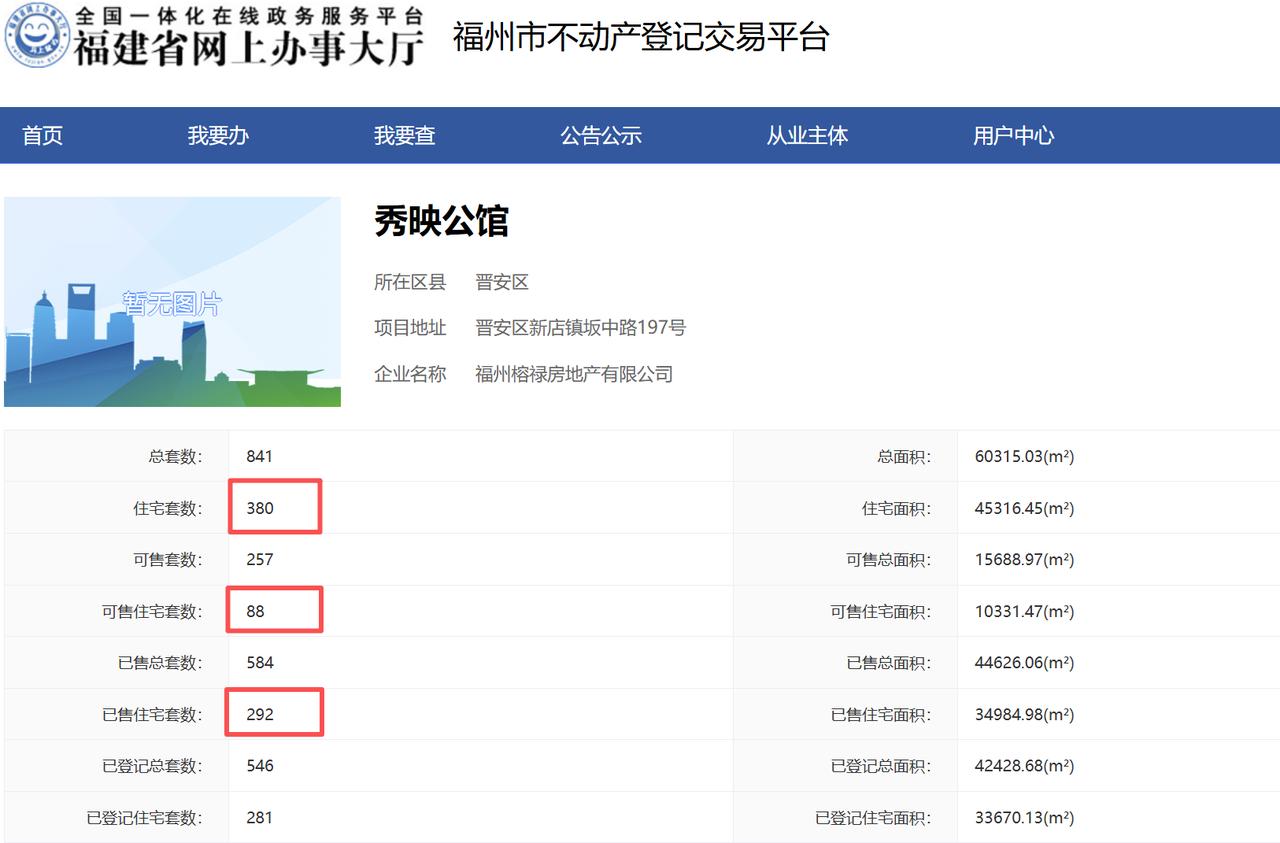
Task: Click the 已登记住宅面积 row label
Action: point(872,818)
